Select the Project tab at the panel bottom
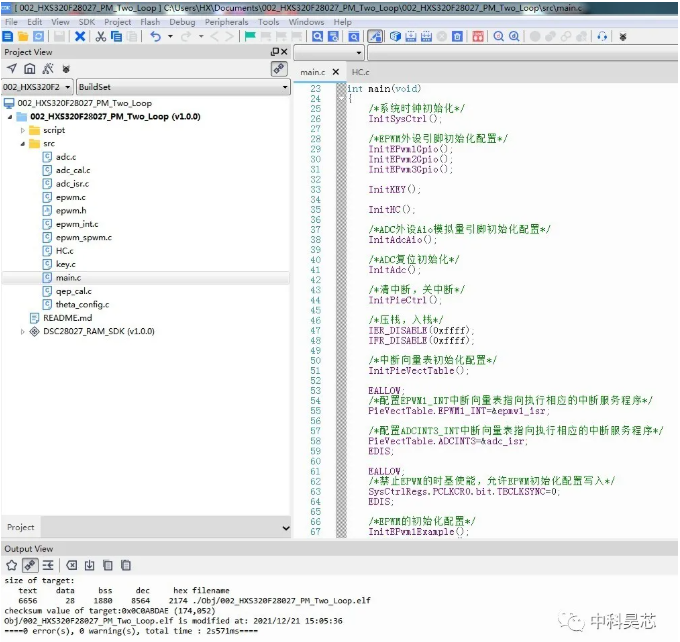 click(x=20, y=527)
